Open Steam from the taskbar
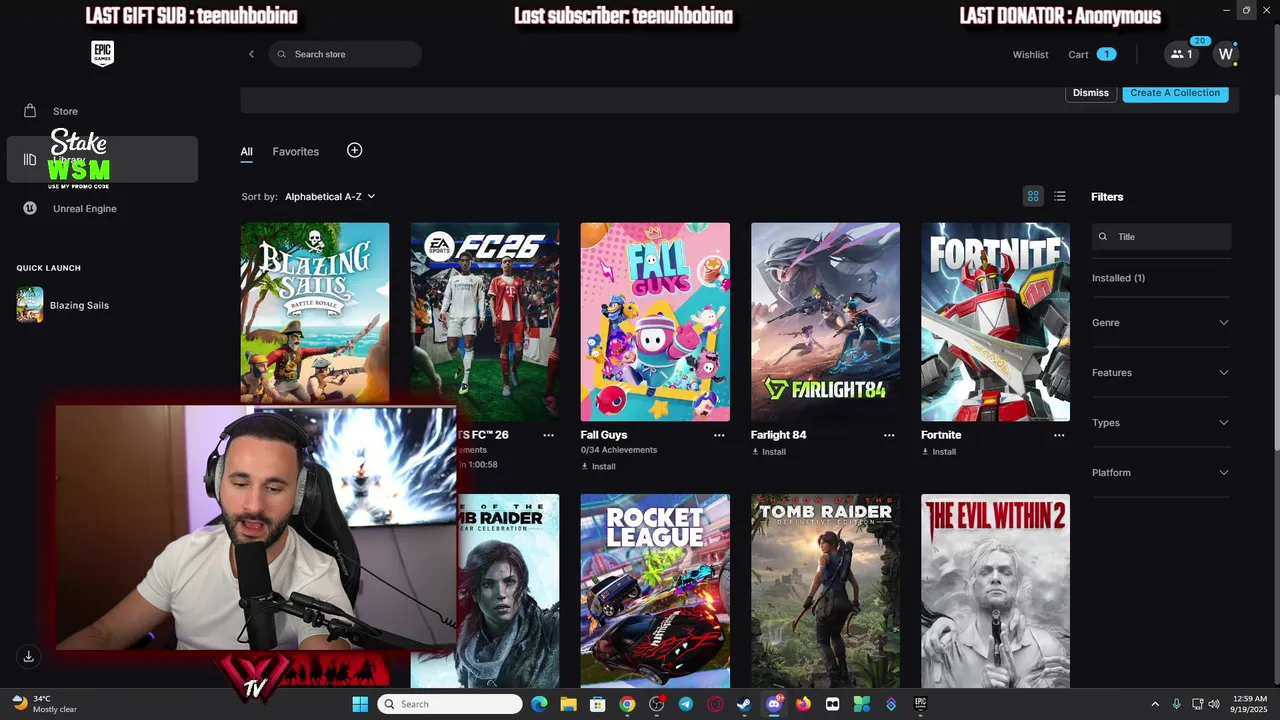This screenshot has width=1280, height=720. tap(744, 704)
